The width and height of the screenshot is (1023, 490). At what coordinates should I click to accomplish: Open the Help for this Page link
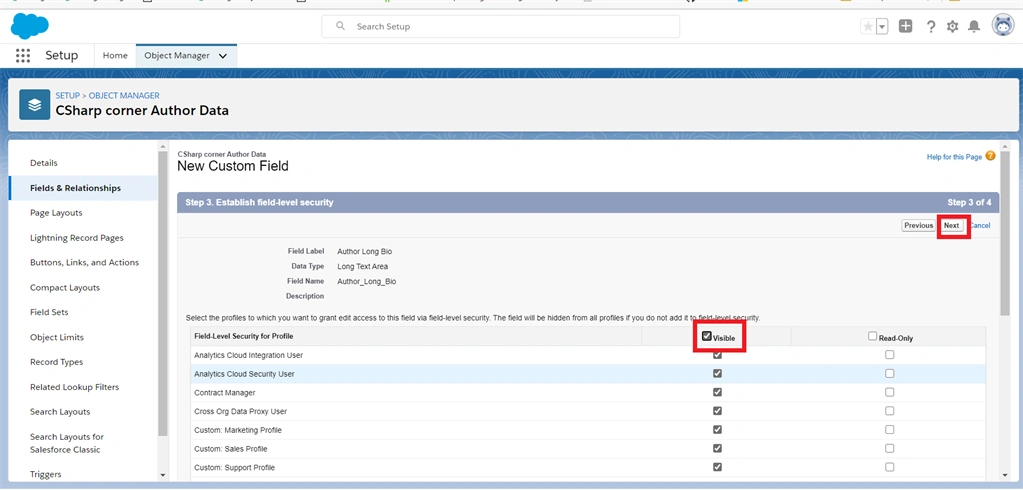(954, 157)
